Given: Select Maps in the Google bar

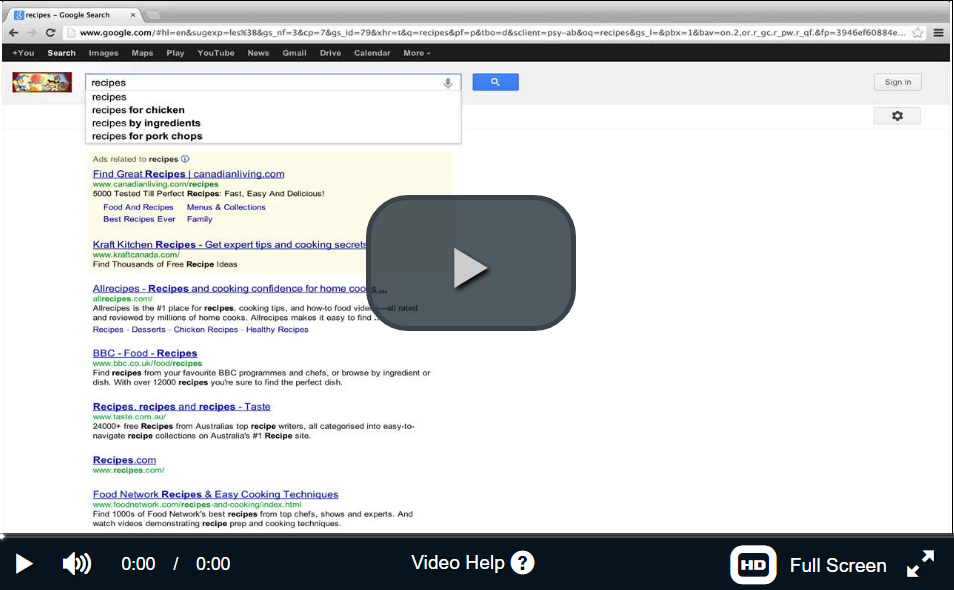Looking at the screenshot, I should coord(142,53).
